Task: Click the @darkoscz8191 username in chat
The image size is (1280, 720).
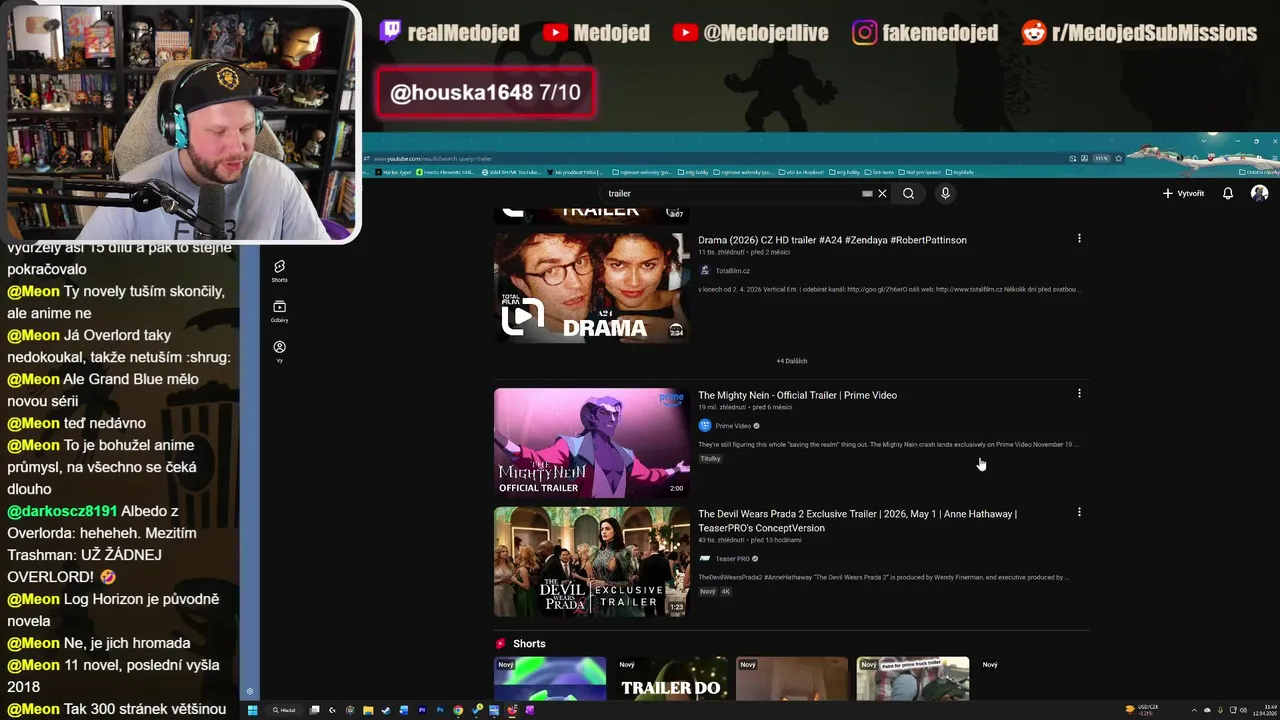Action: coord(62,511)
